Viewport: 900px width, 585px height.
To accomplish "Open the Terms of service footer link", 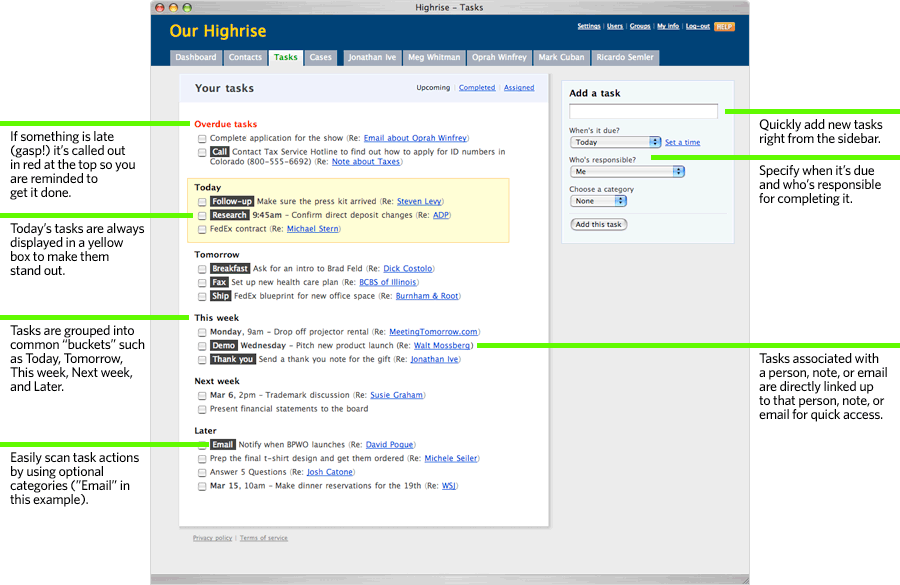I will pyautogui.click(x=263, y=538).
